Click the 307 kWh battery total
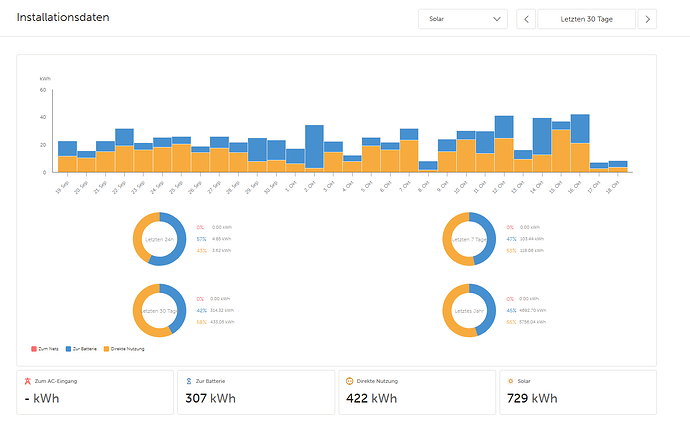 [210, 398]
